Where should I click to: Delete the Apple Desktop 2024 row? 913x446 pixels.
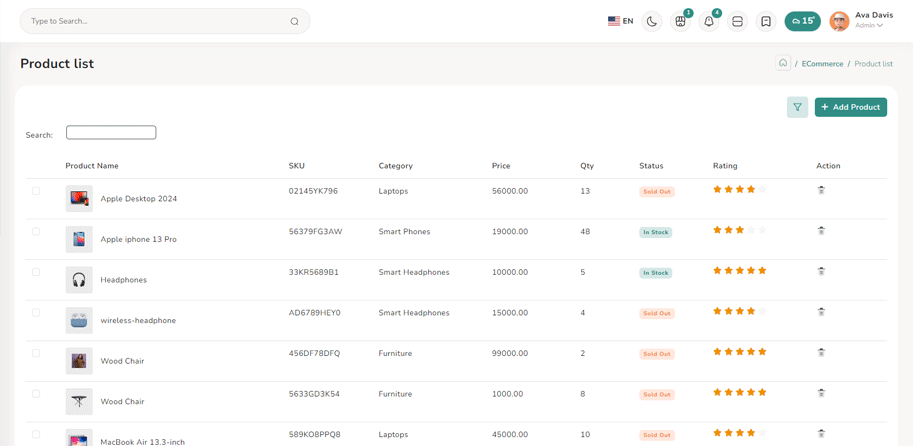point(821,190)
